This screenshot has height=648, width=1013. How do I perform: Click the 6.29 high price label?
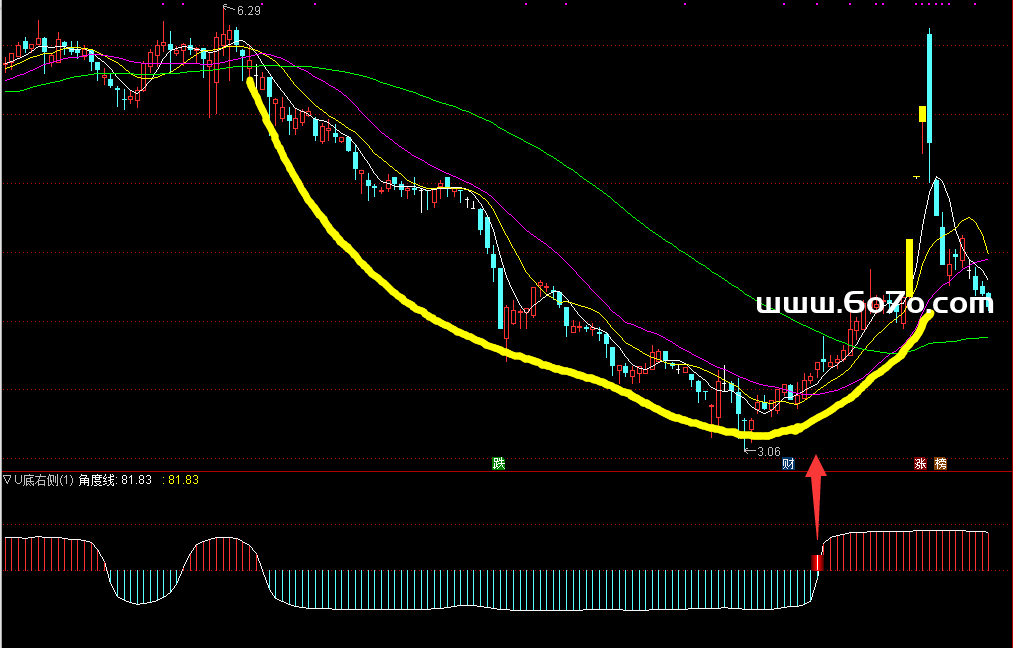(248, 11)
